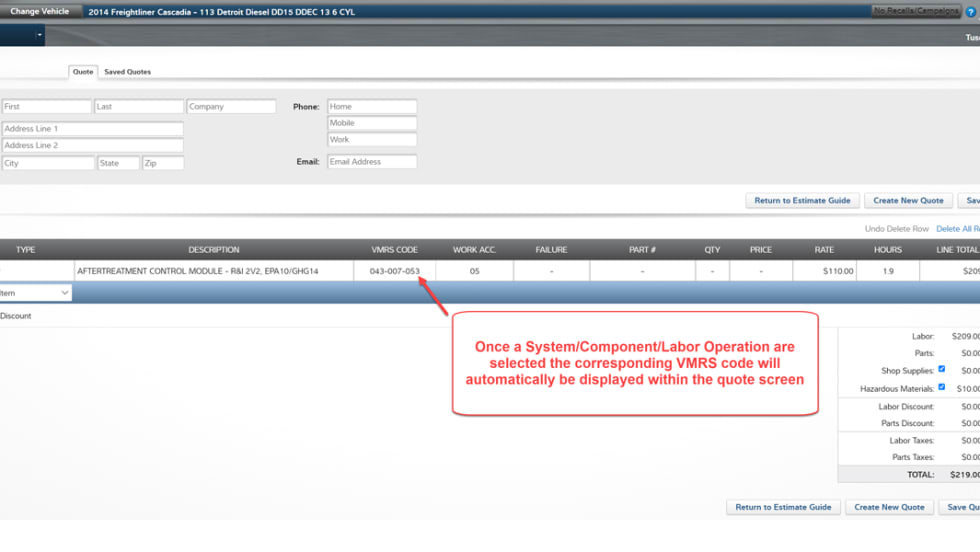Select the Quote tab
Screen dimensions: 980x552
pos(83,72)
